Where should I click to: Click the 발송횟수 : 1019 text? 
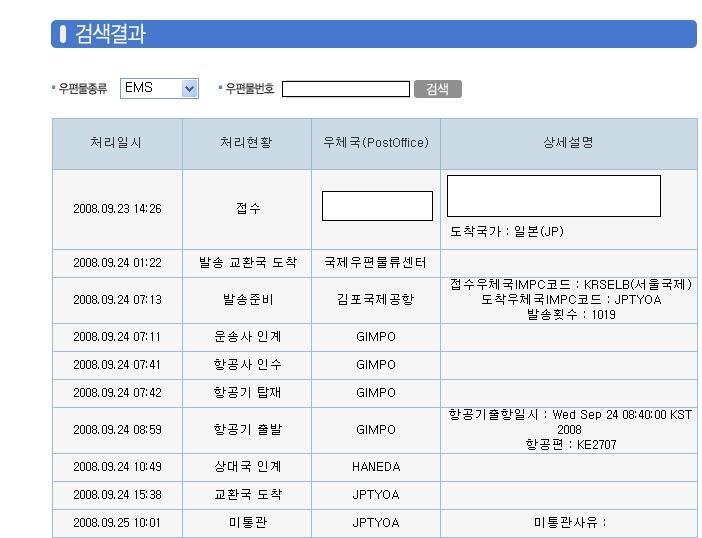click(571, 314)
